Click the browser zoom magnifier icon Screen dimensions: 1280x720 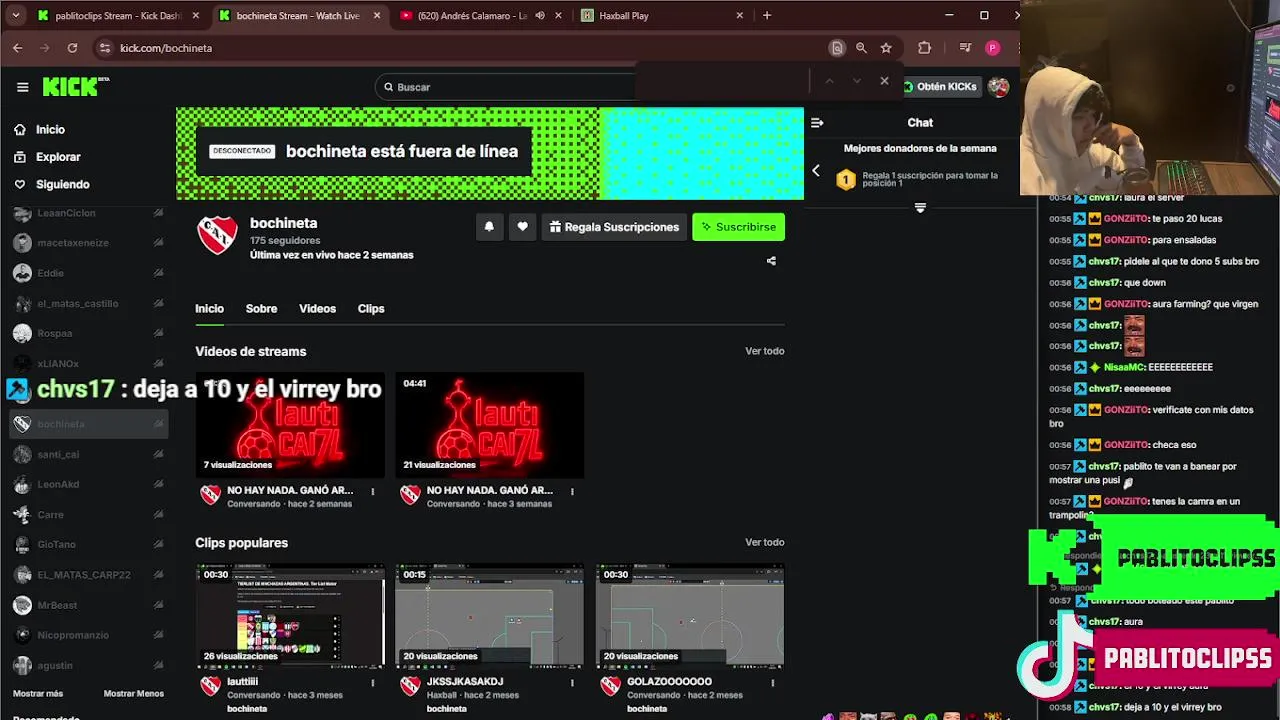tap(861, 48)
